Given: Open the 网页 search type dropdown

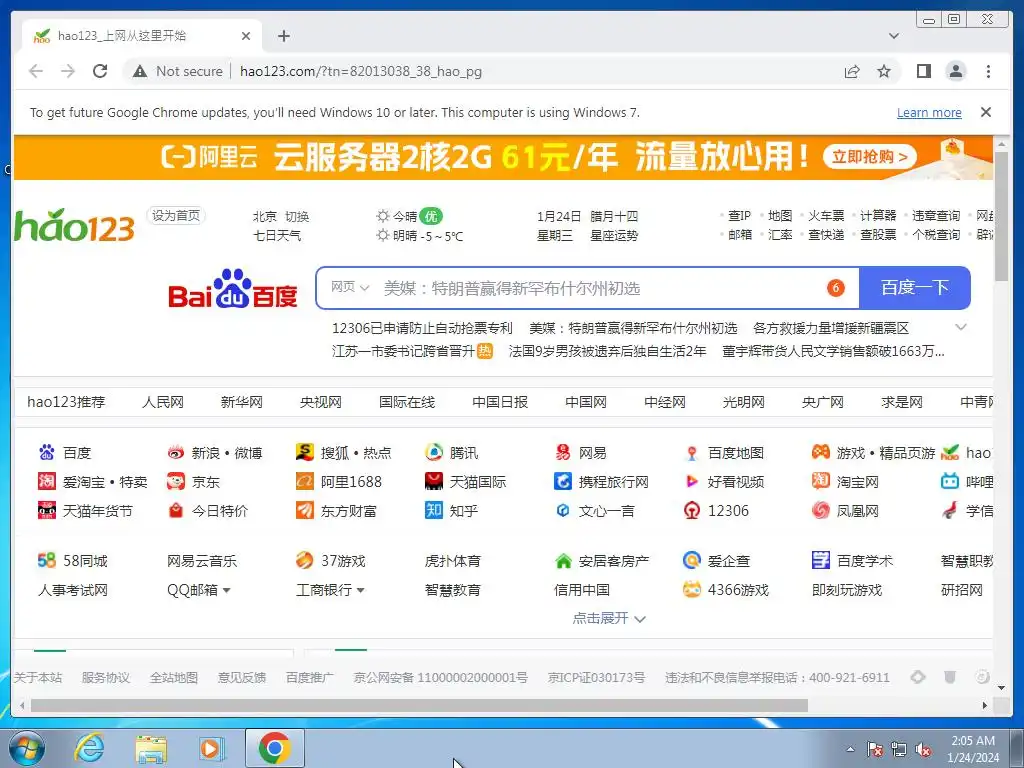Looking at the screenshot, I should (x=349, y=287).
